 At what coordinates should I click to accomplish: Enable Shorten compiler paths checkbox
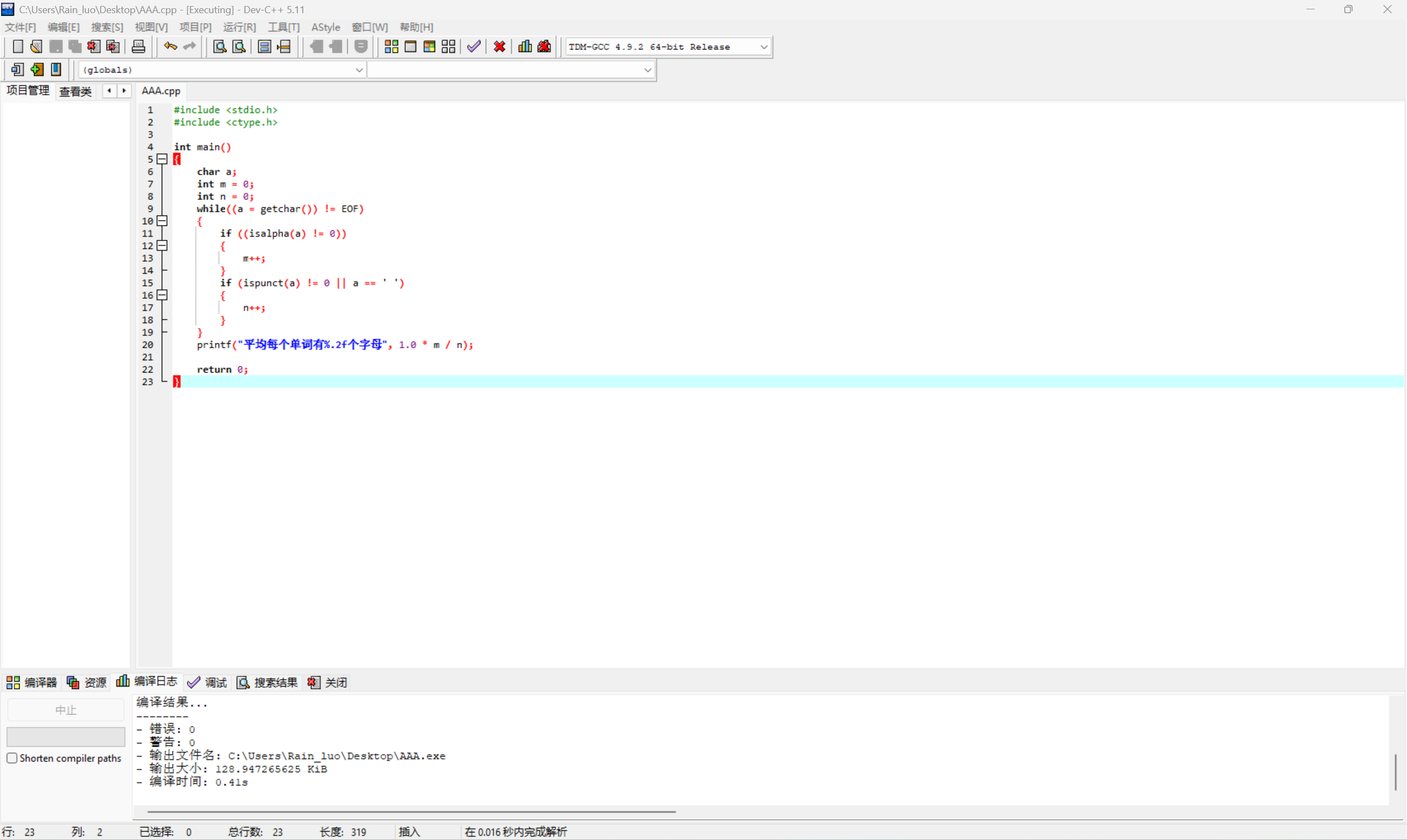pos(12,758)
